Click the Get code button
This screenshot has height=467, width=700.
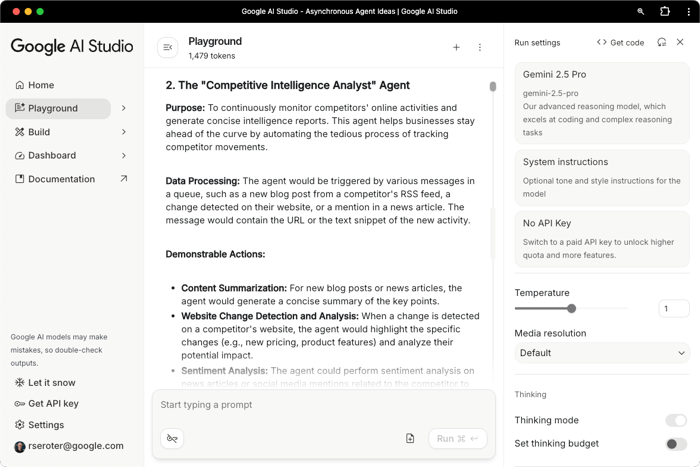click(x=620, y=43)
